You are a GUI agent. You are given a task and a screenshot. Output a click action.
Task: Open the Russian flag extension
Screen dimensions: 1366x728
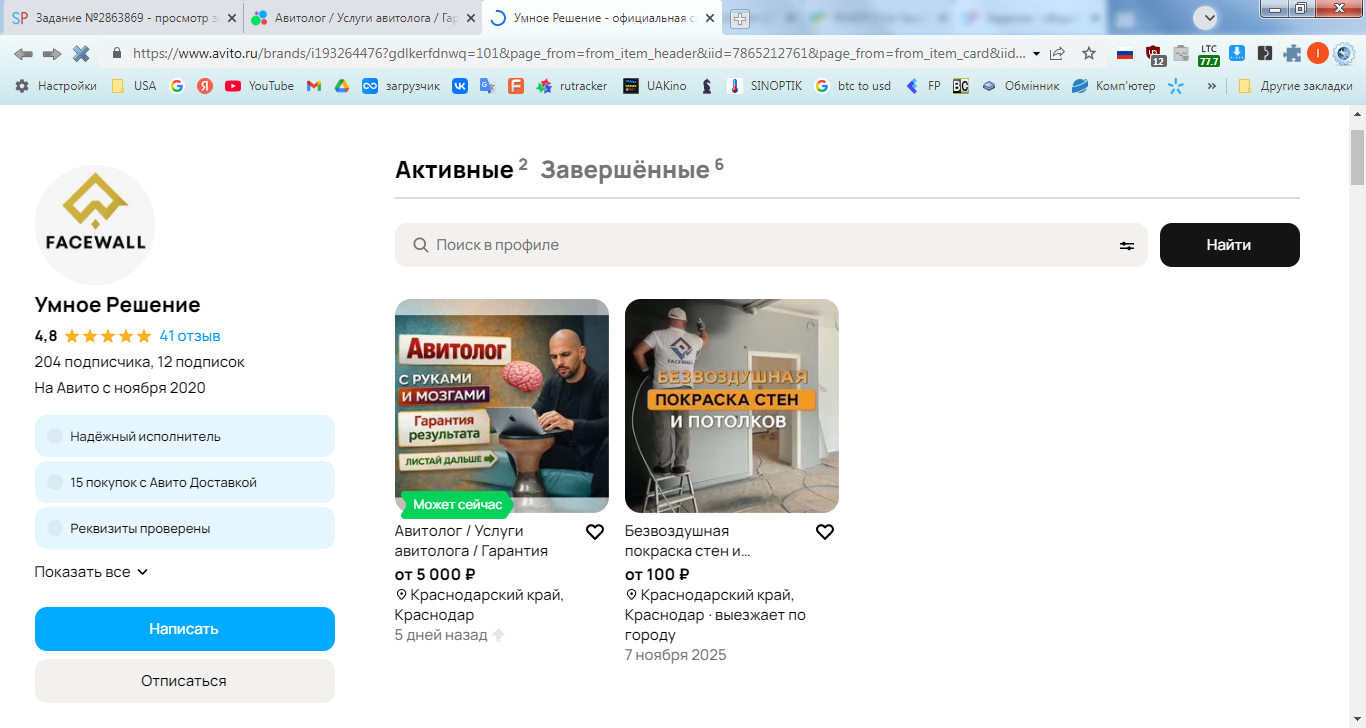click(1125, 53)
